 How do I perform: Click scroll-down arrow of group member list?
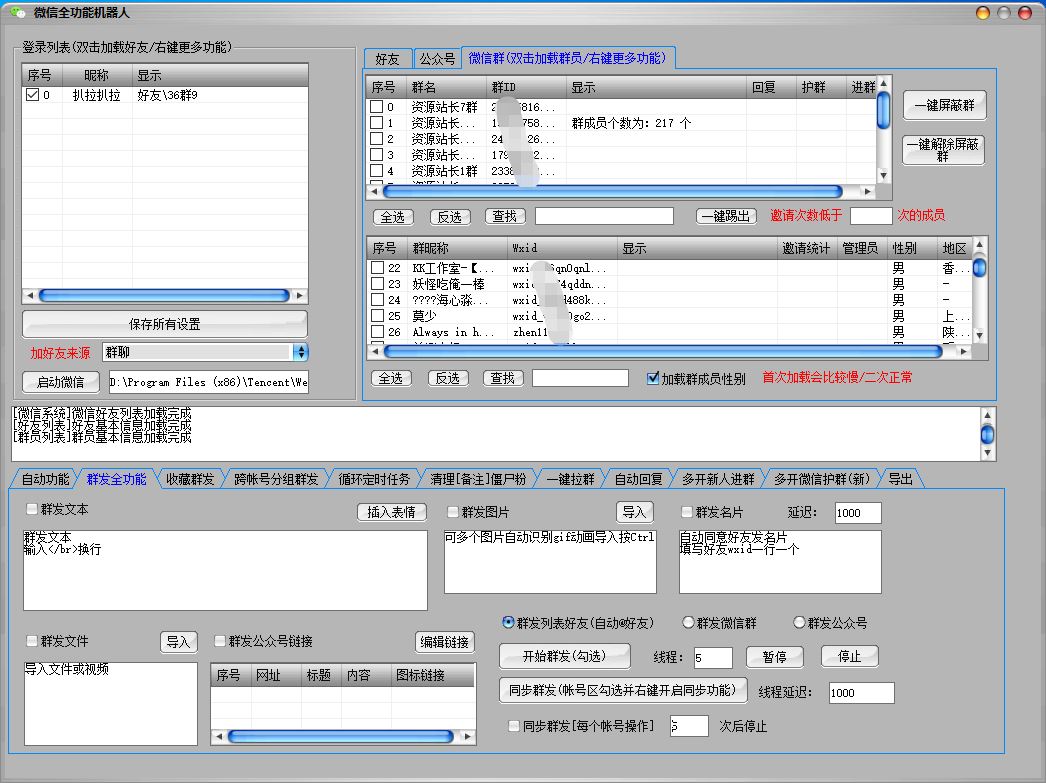pyautogui.click(x=979, y=336)
